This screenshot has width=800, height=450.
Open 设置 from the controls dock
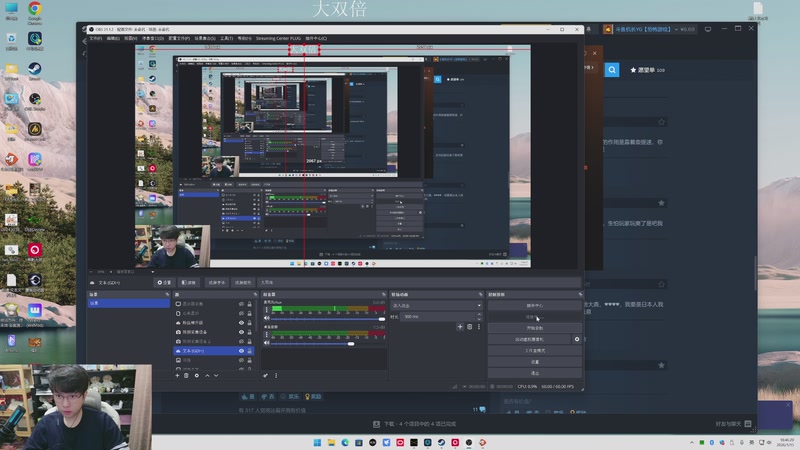[x=535, y=362]
